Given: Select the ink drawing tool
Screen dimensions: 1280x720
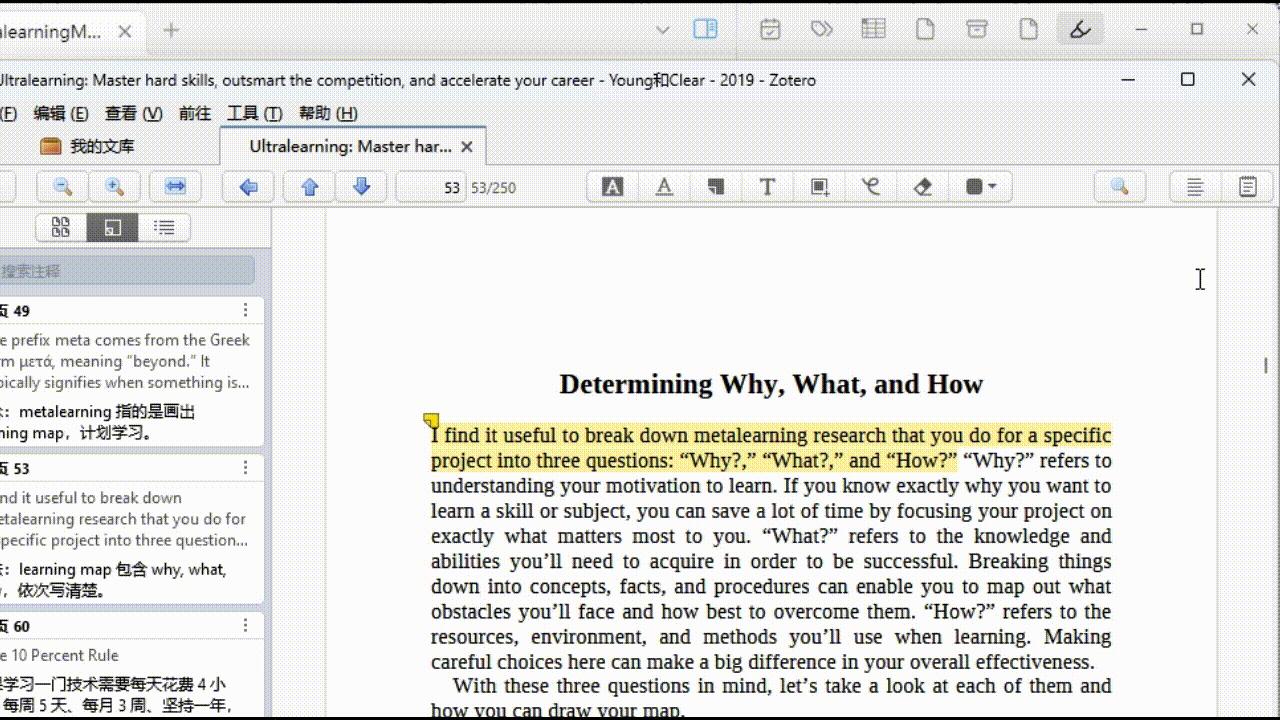Looking at the screenshot, I should pyautogui.click(x=871, y=187).
